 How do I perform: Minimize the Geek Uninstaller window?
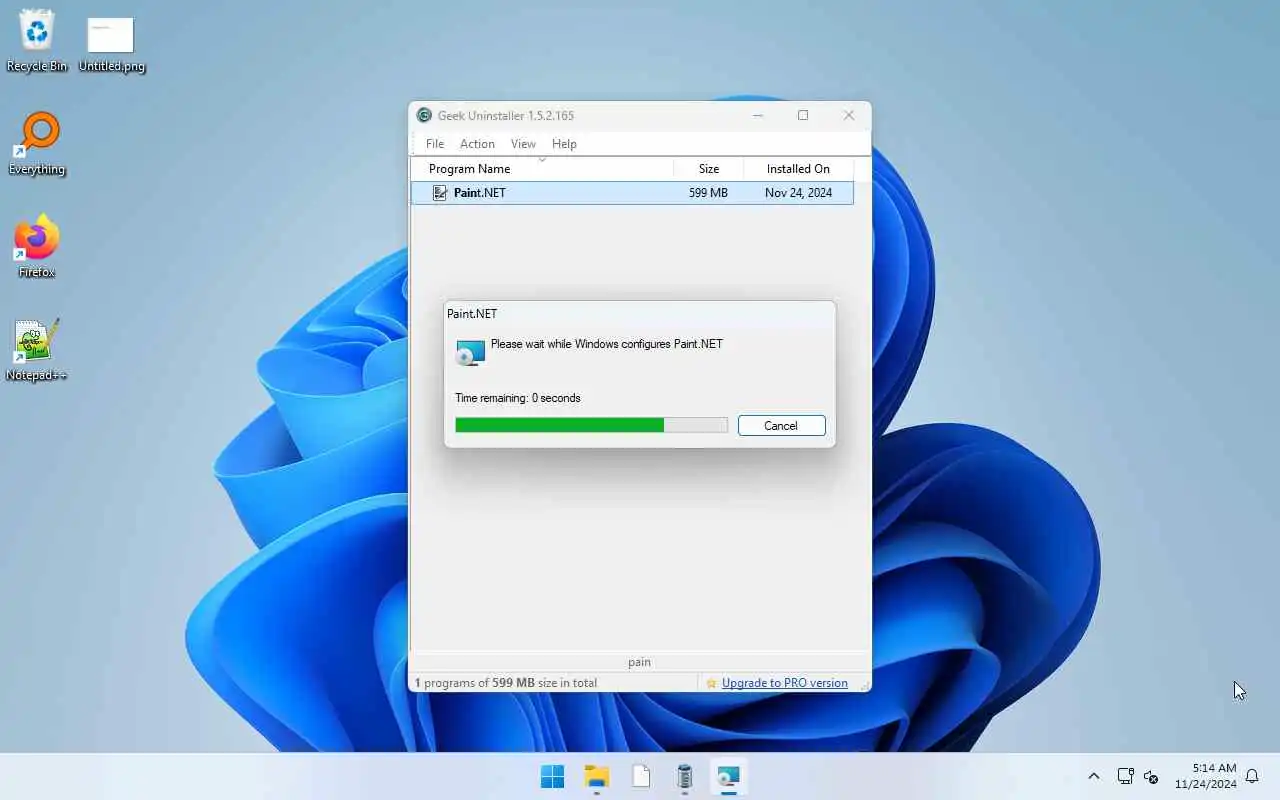757,115
